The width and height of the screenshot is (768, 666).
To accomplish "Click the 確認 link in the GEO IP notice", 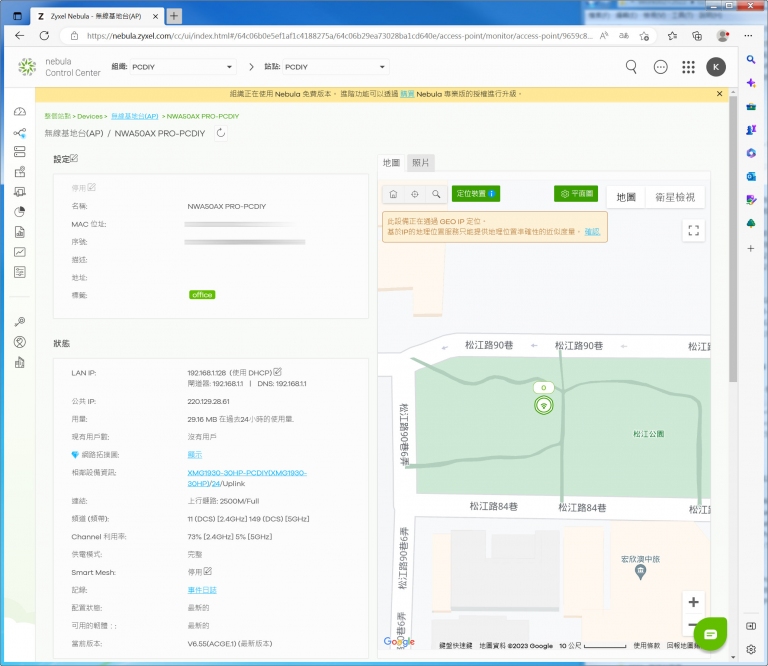I will pyautogui.click(x=592, y=232).
